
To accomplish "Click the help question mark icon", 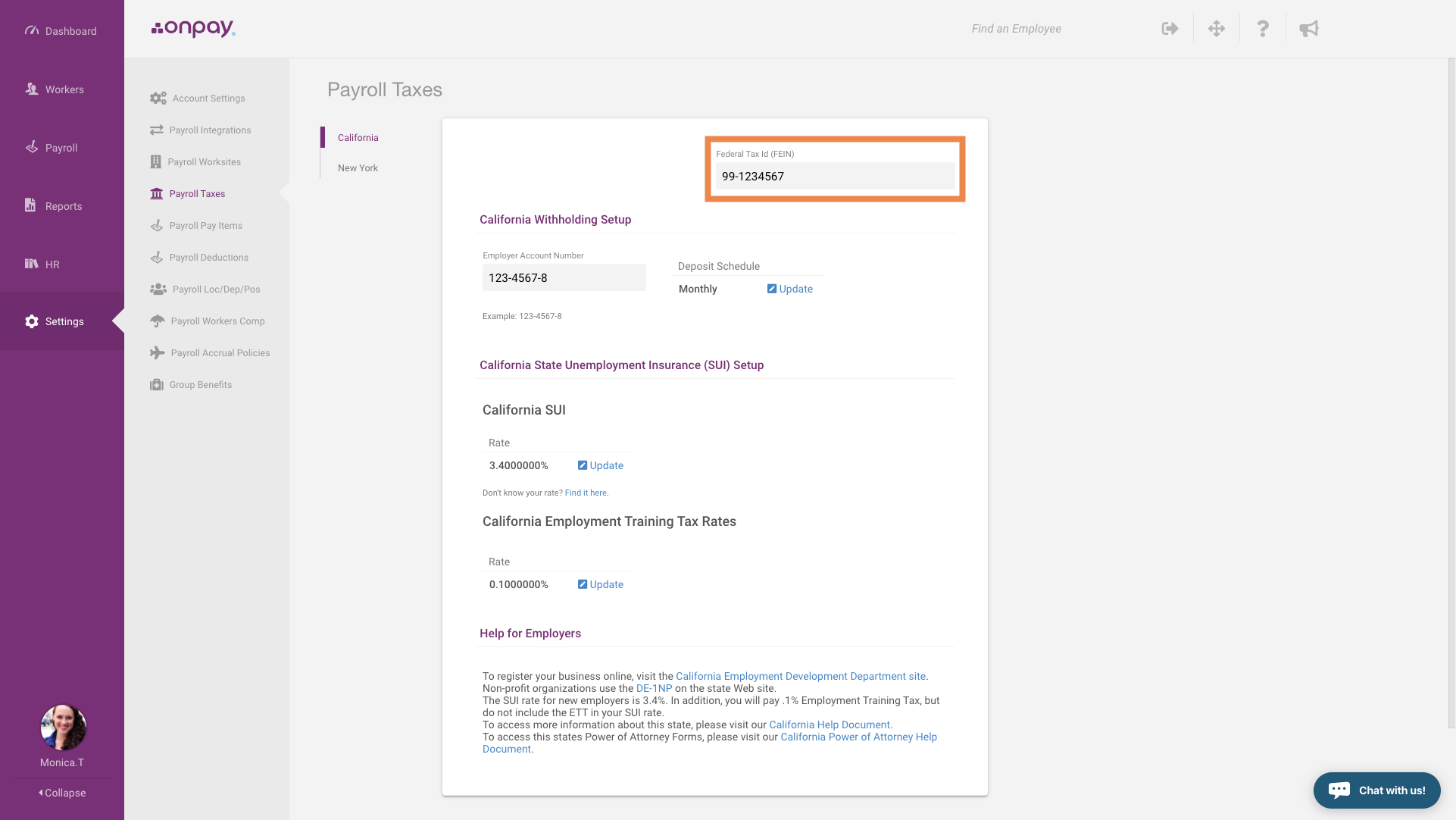I will 1263,28.
